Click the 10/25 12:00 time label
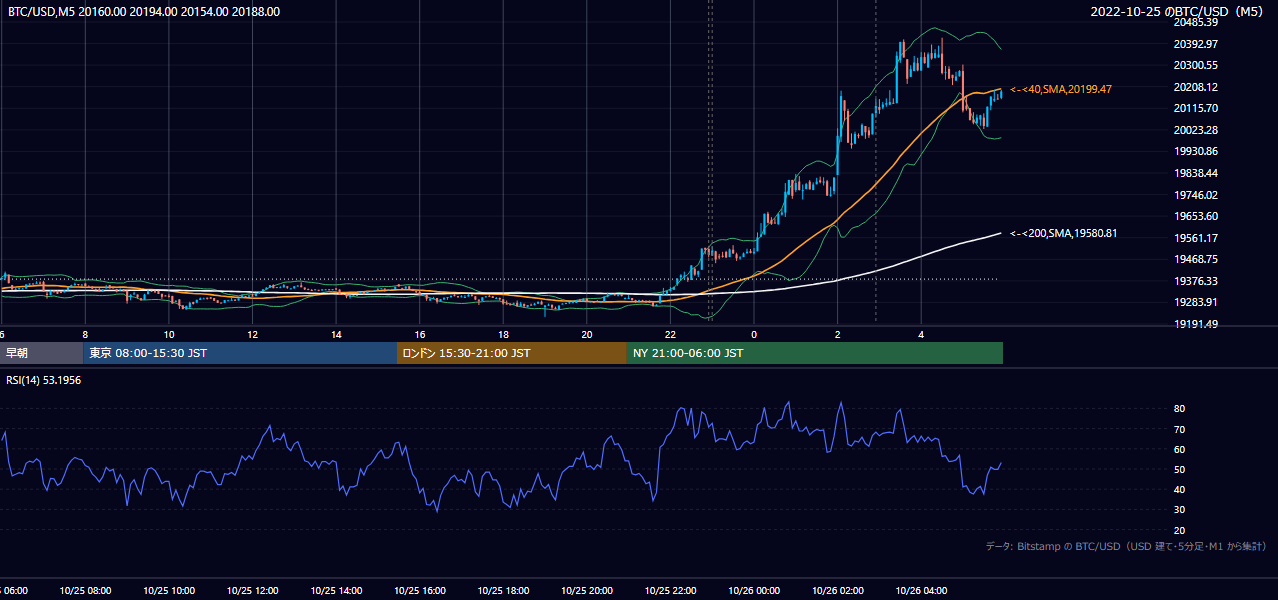1278x600 pixels. click(252, 591)
